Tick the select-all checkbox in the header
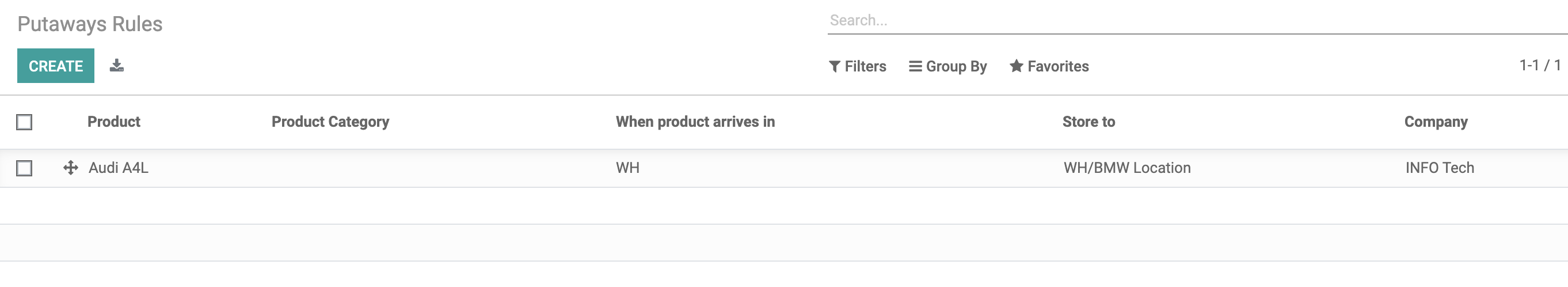1568x287 pixels. [24, 123]
